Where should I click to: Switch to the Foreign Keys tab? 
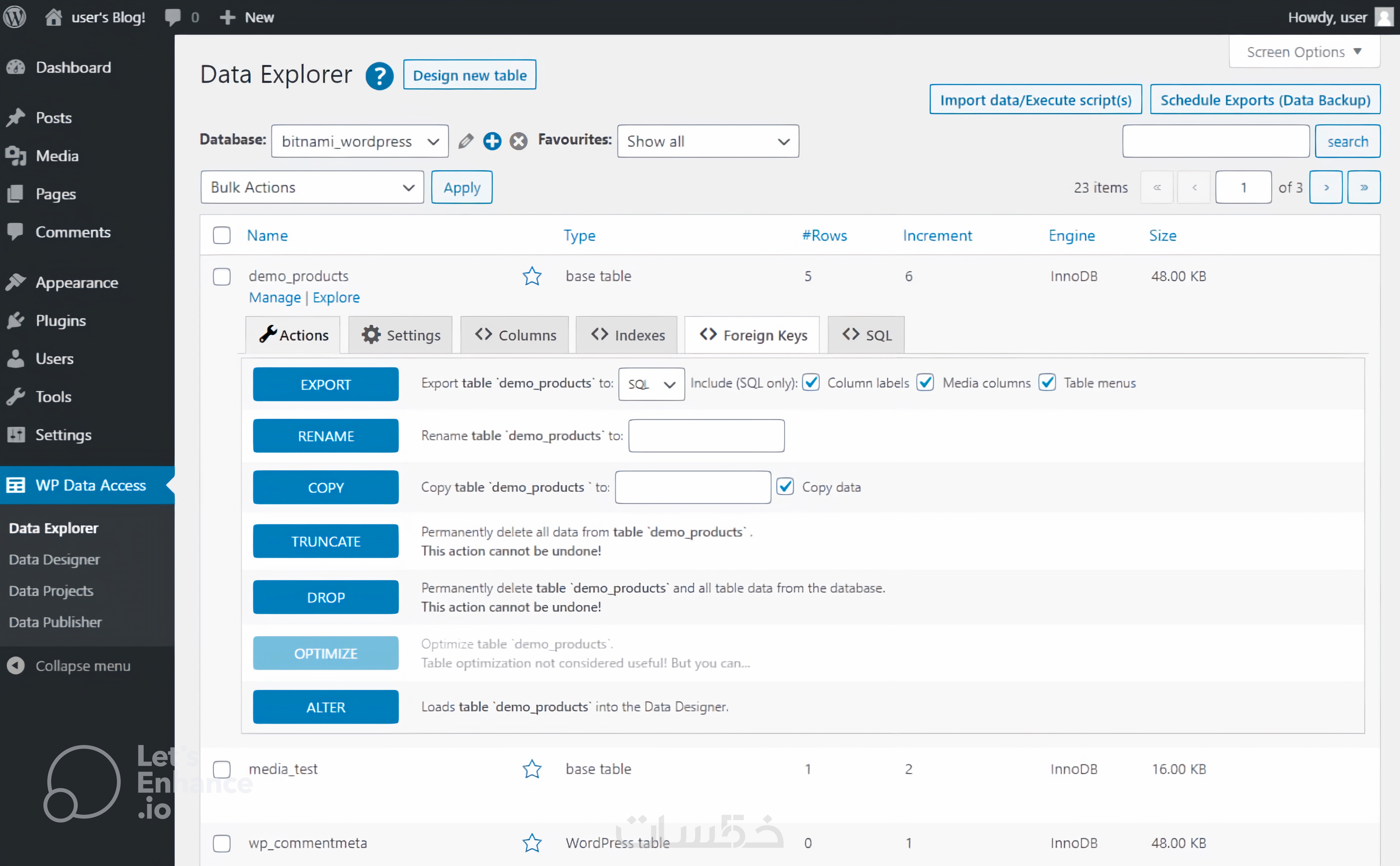tap(752, 335)
